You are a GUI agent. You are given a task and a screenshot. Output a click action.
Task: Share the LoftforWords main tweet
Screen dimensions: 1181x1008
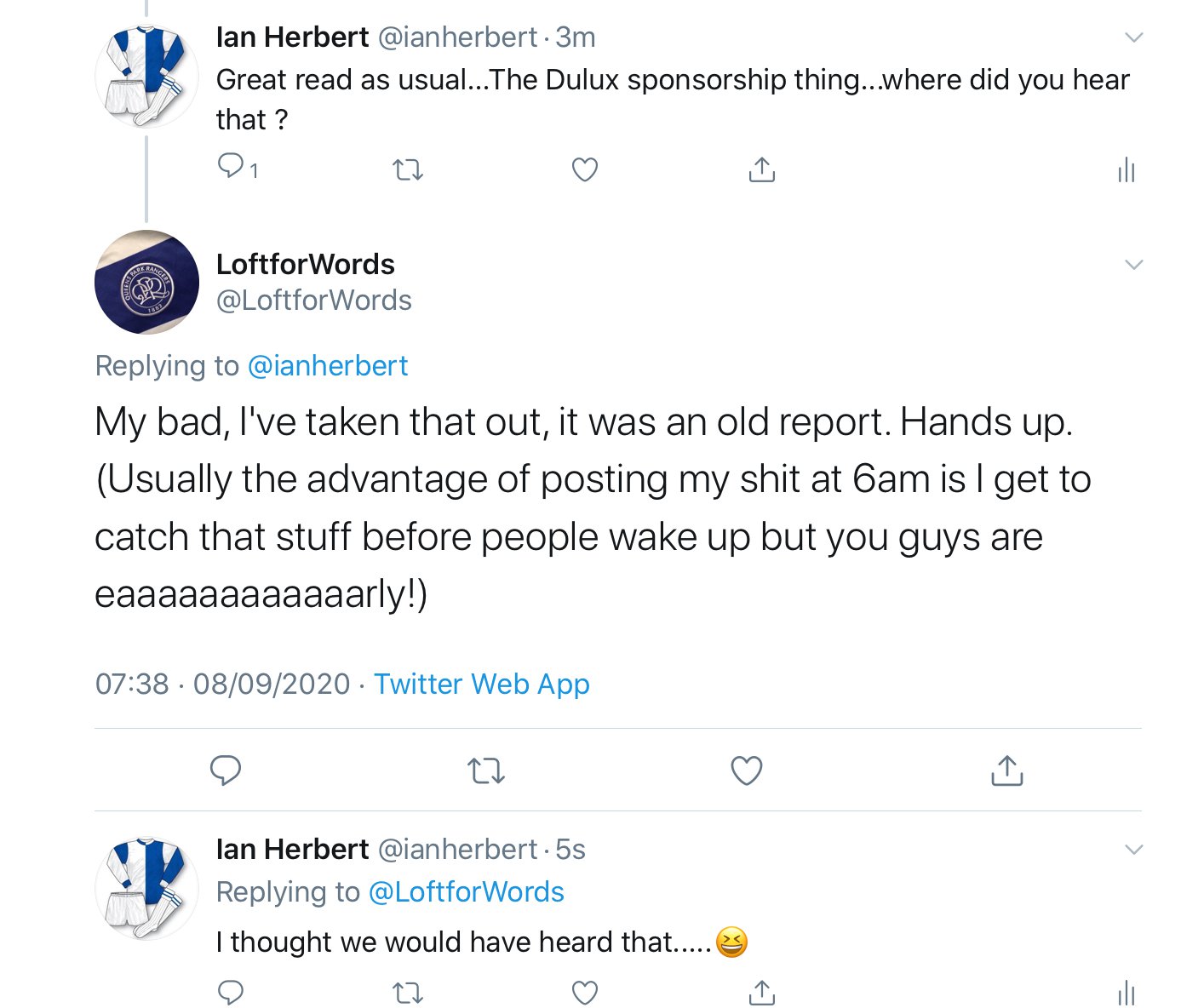[x=1006, y=770]
